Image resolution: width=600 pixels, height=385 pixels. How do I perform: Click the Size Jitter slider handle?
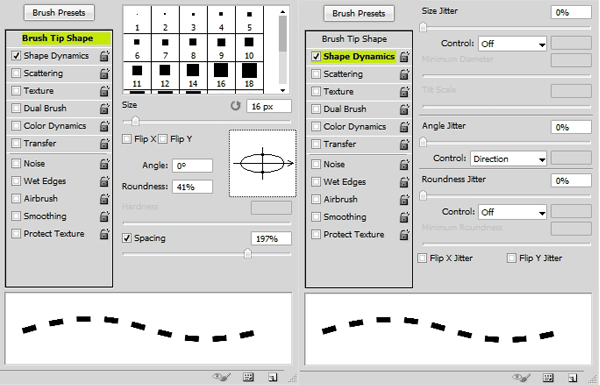[x=423, y=27]
